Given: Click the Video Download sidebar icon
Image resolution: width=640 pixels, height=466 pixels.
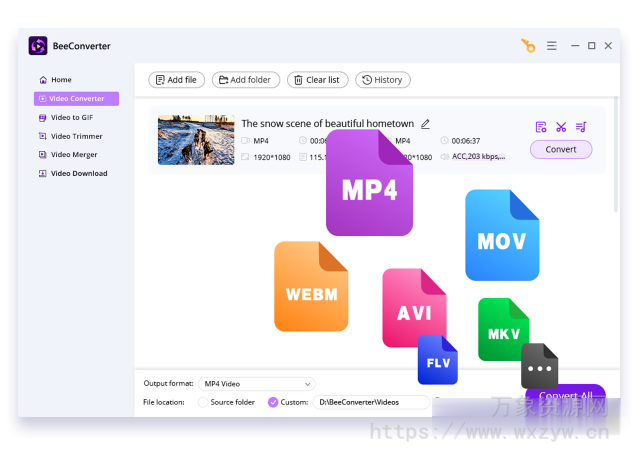Looking at the screenshot, I should pyautogui.click(x=42, y=173).
